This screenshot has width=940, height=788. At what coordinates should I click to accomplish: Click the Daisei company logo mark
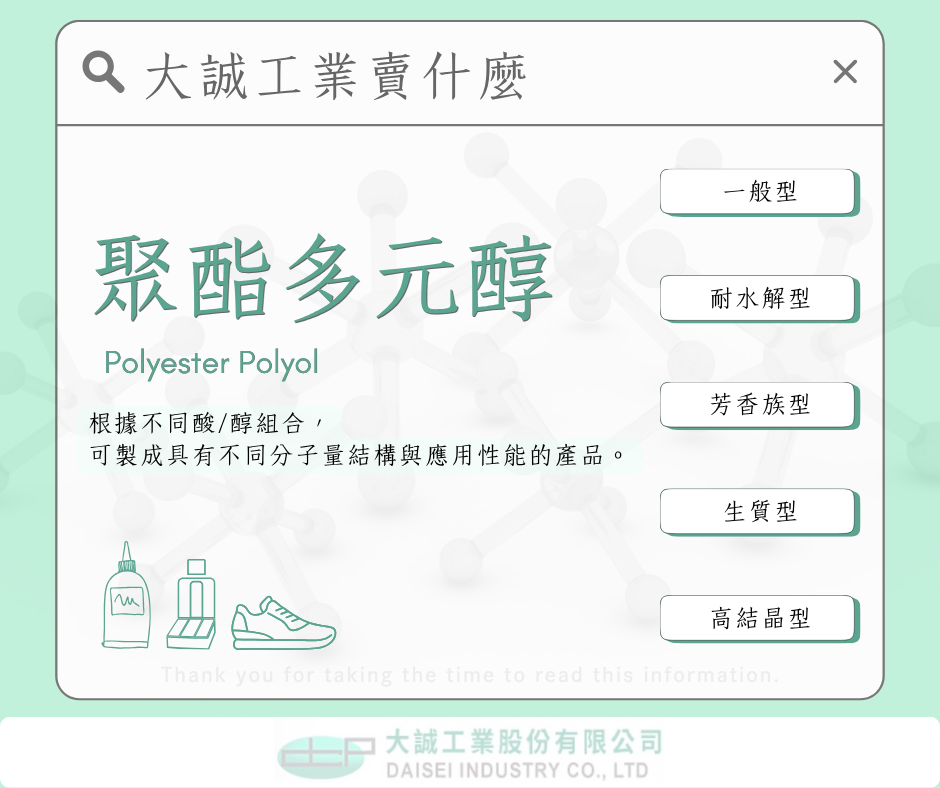(x=326, y=755)
